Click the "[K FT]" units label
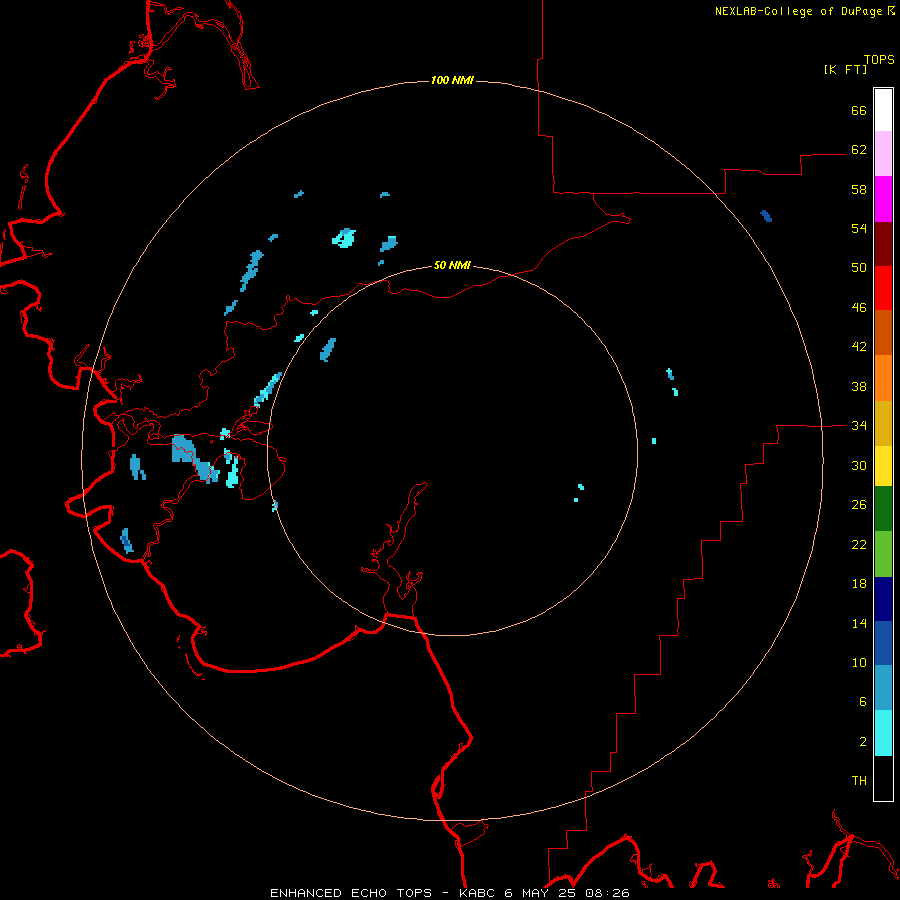Viewport: 900px width, 900px height. (845, 70)
